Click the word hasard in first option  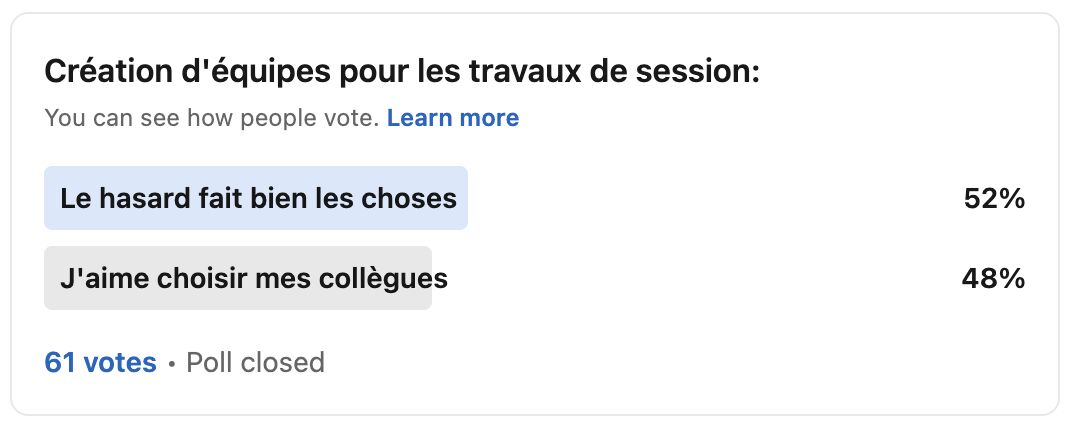142,198
